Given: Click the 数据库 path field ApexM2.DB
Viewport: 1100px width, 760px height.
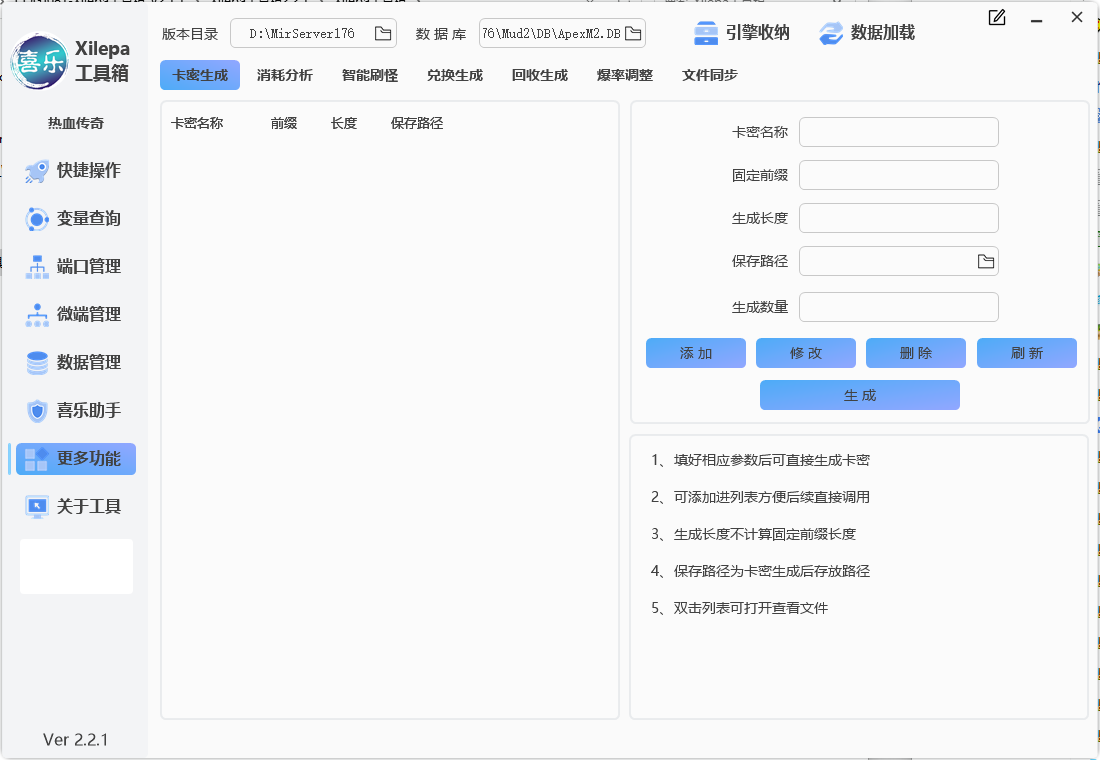Looking at the screenshot, I should coord(562,34).
